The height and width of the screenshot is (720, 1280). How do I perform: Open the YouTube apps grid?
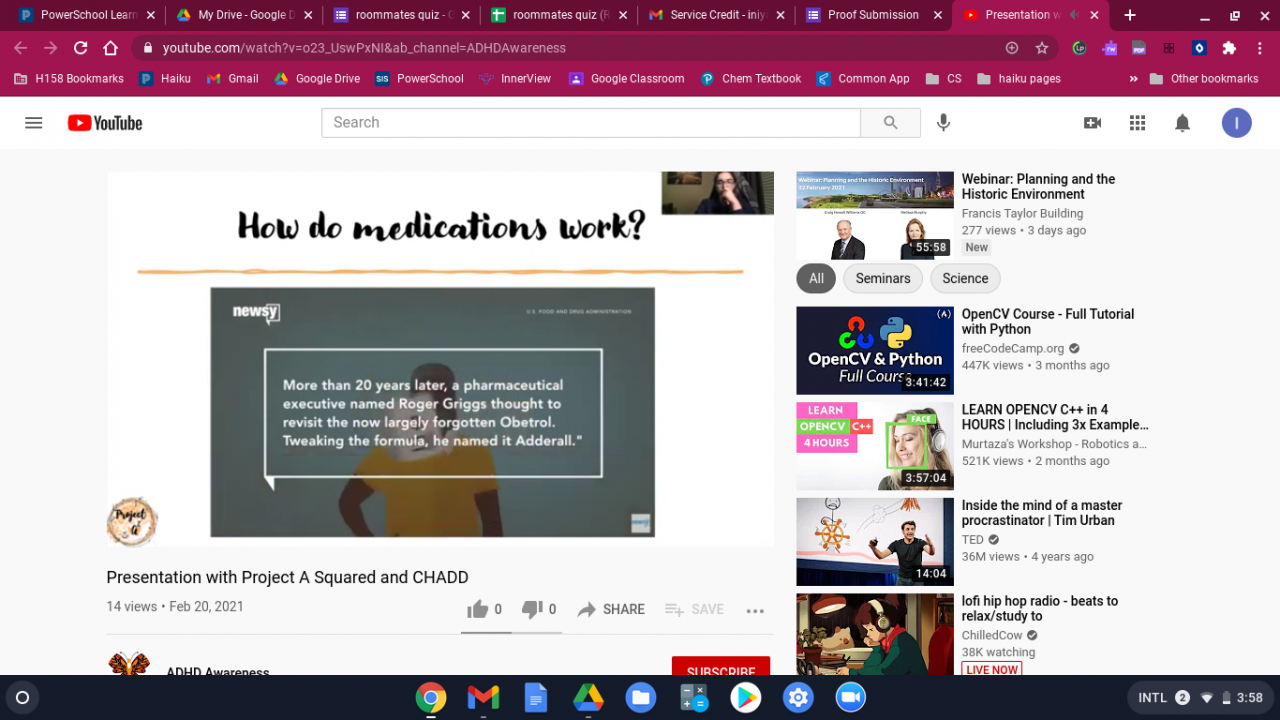[x=1137, y=123]
